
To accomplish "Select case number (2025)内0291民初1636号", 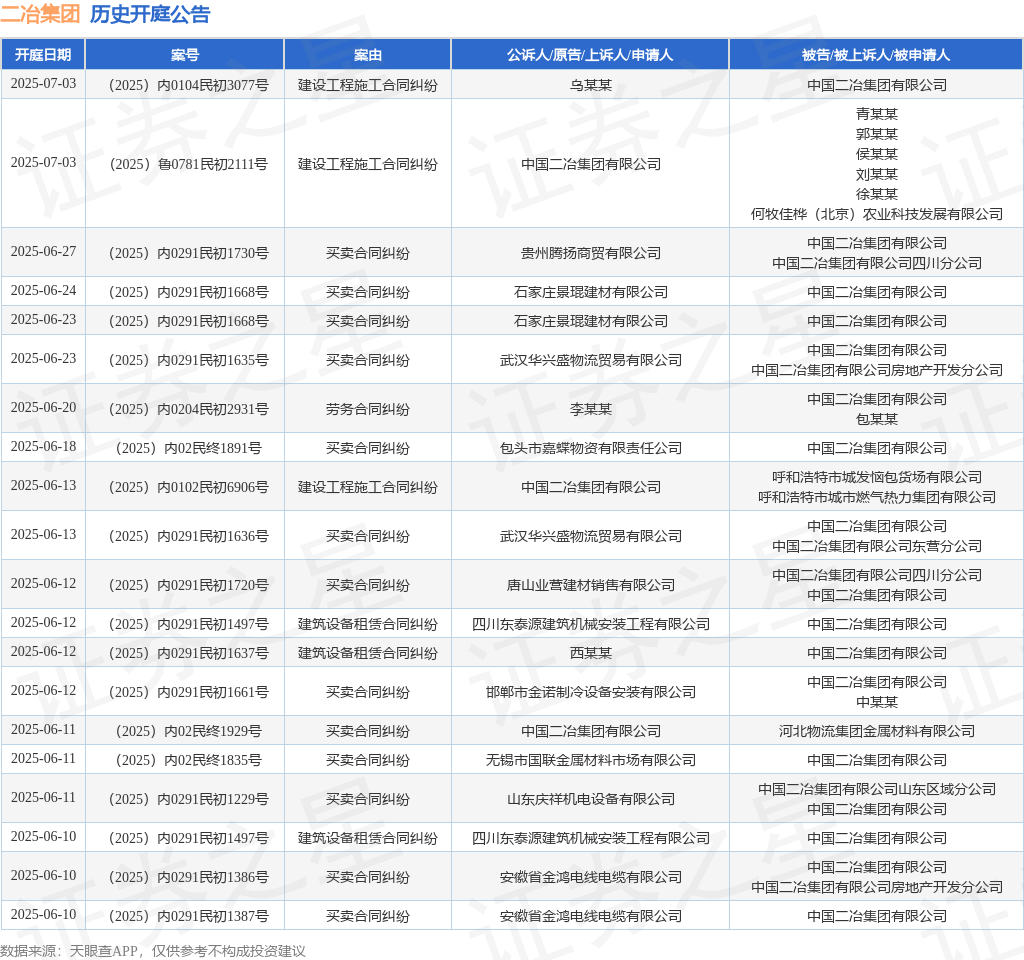I will pyautogui.click(x=185, y=536).
